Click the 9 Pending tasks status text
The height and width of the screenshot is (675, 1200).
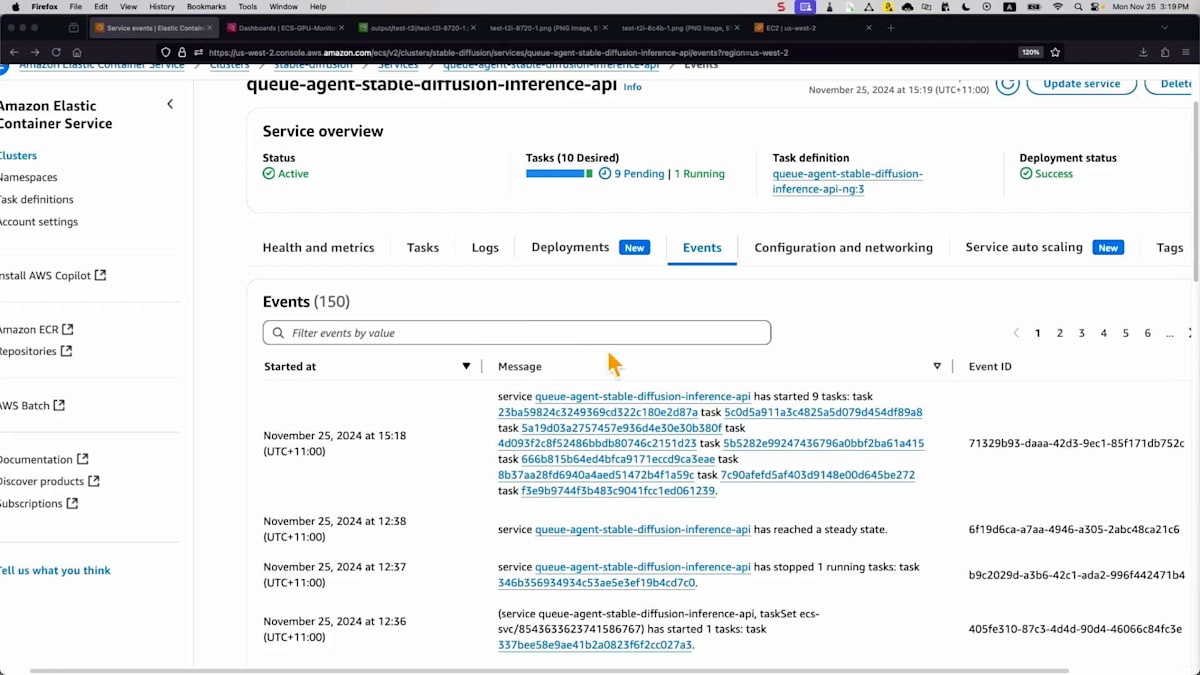pyautogui.click(x=639, y=174)
